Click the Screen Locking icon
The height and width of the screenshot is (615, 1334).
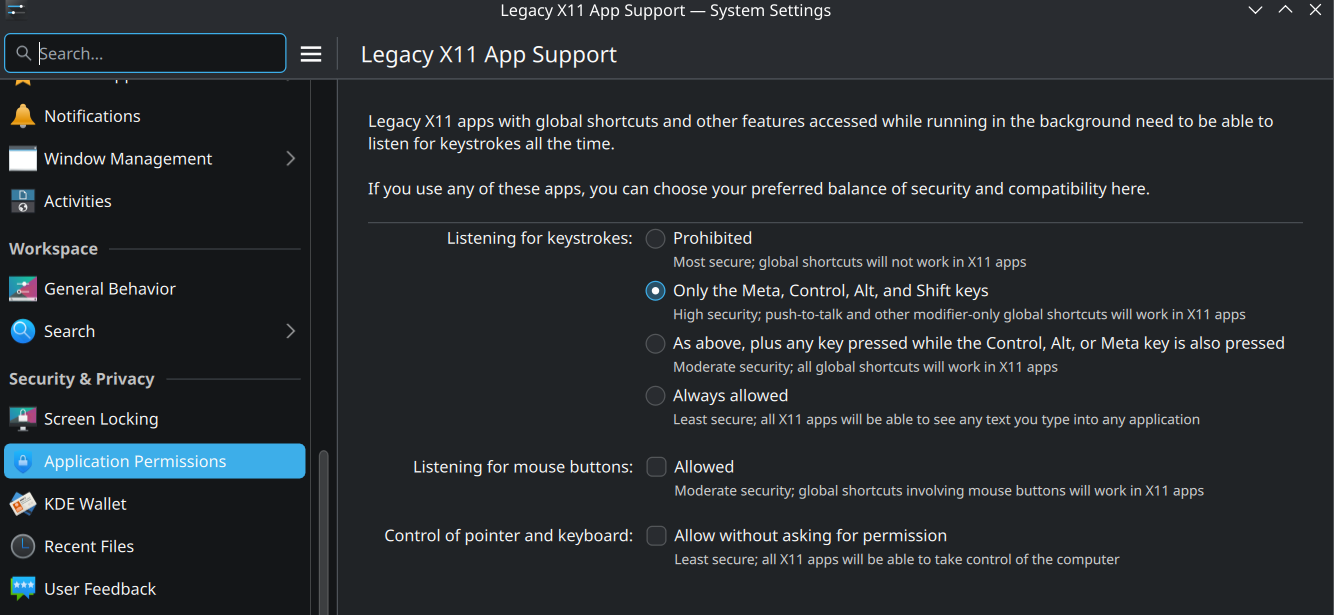(x=22, y=419)
